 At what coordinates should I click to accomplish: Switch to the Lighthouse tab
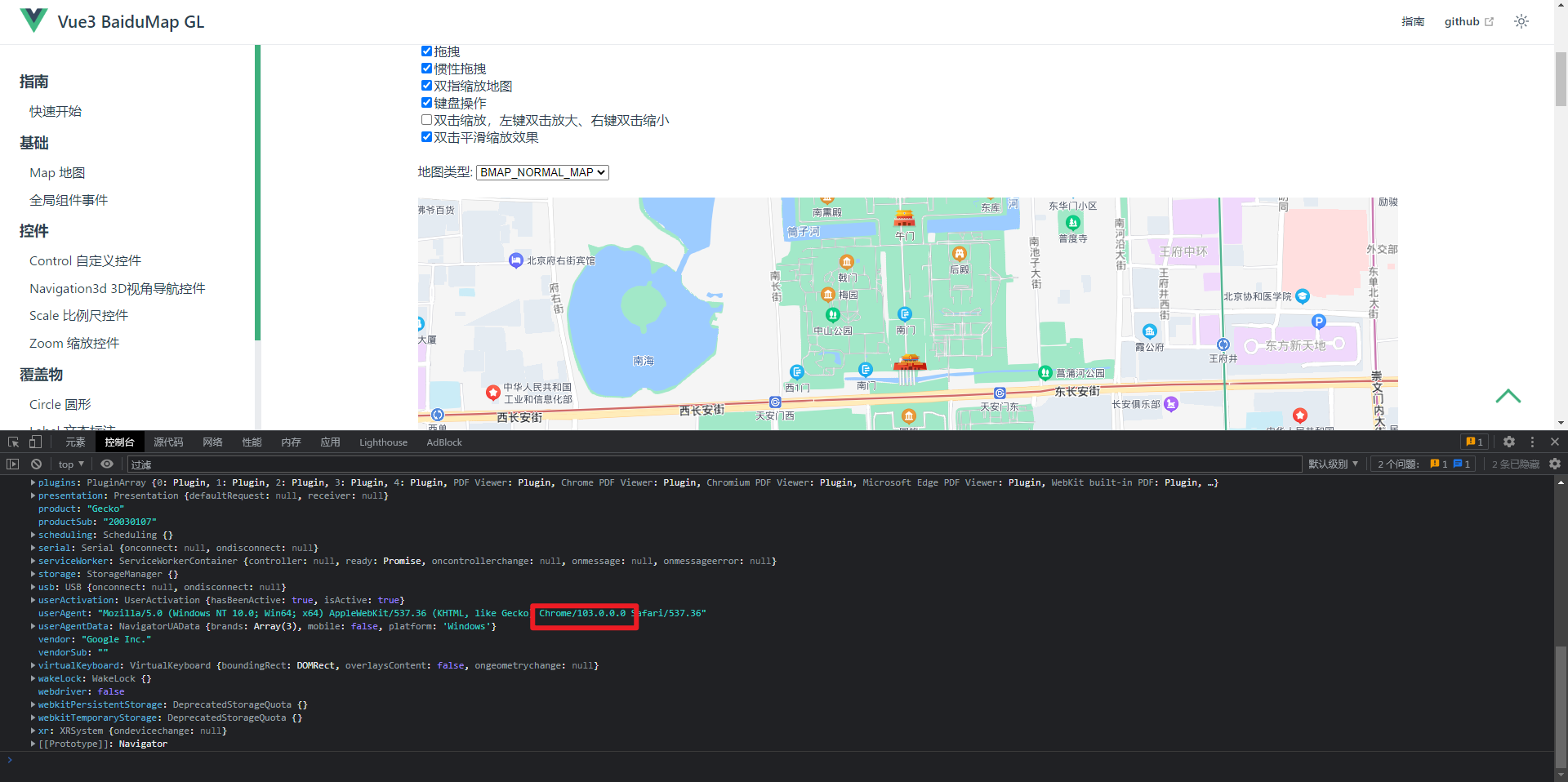coord(383,442)
